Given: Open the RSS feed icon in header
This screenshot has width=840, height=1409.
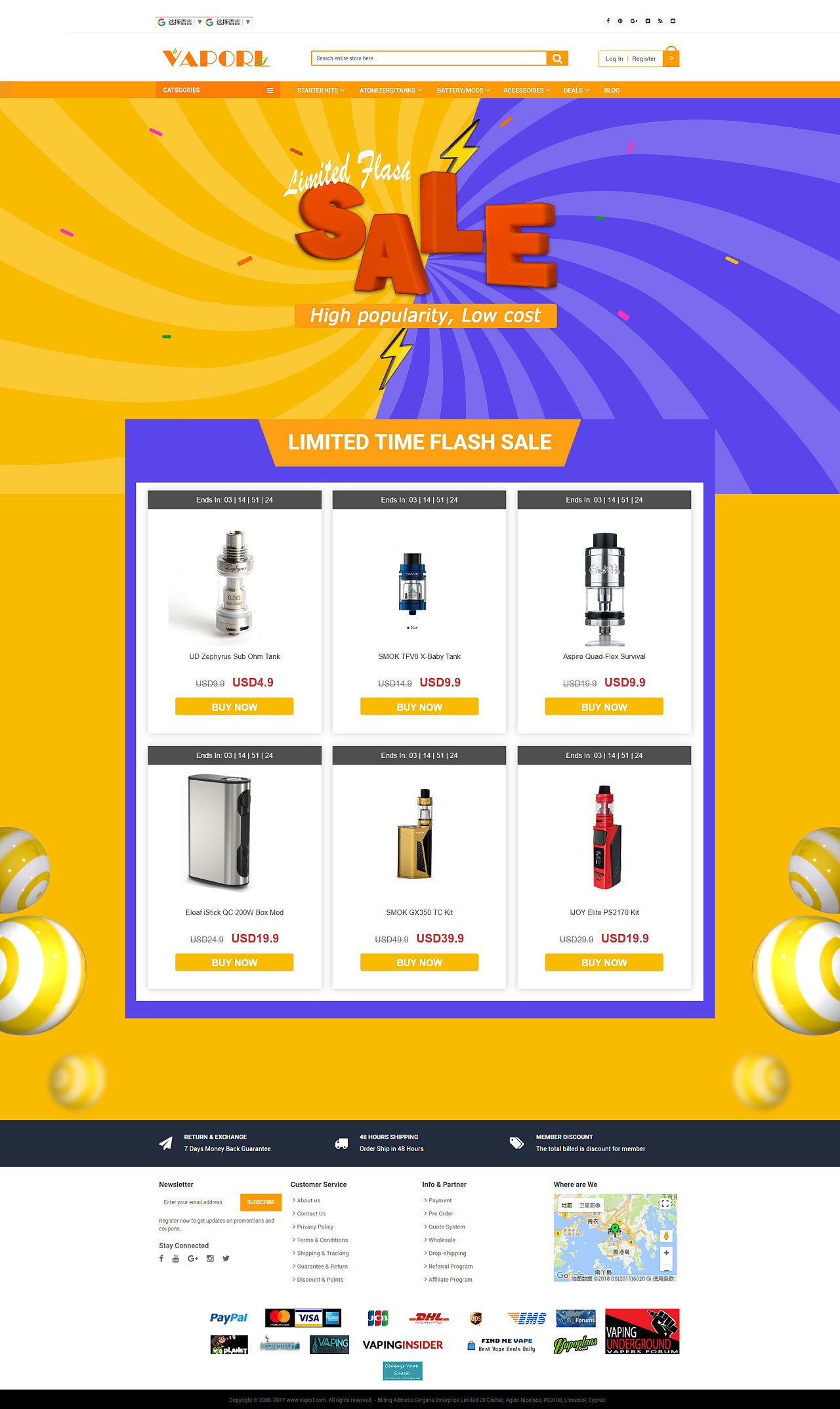Looking at the screenshot, I should pyautogui.click(x=660, y=21).
